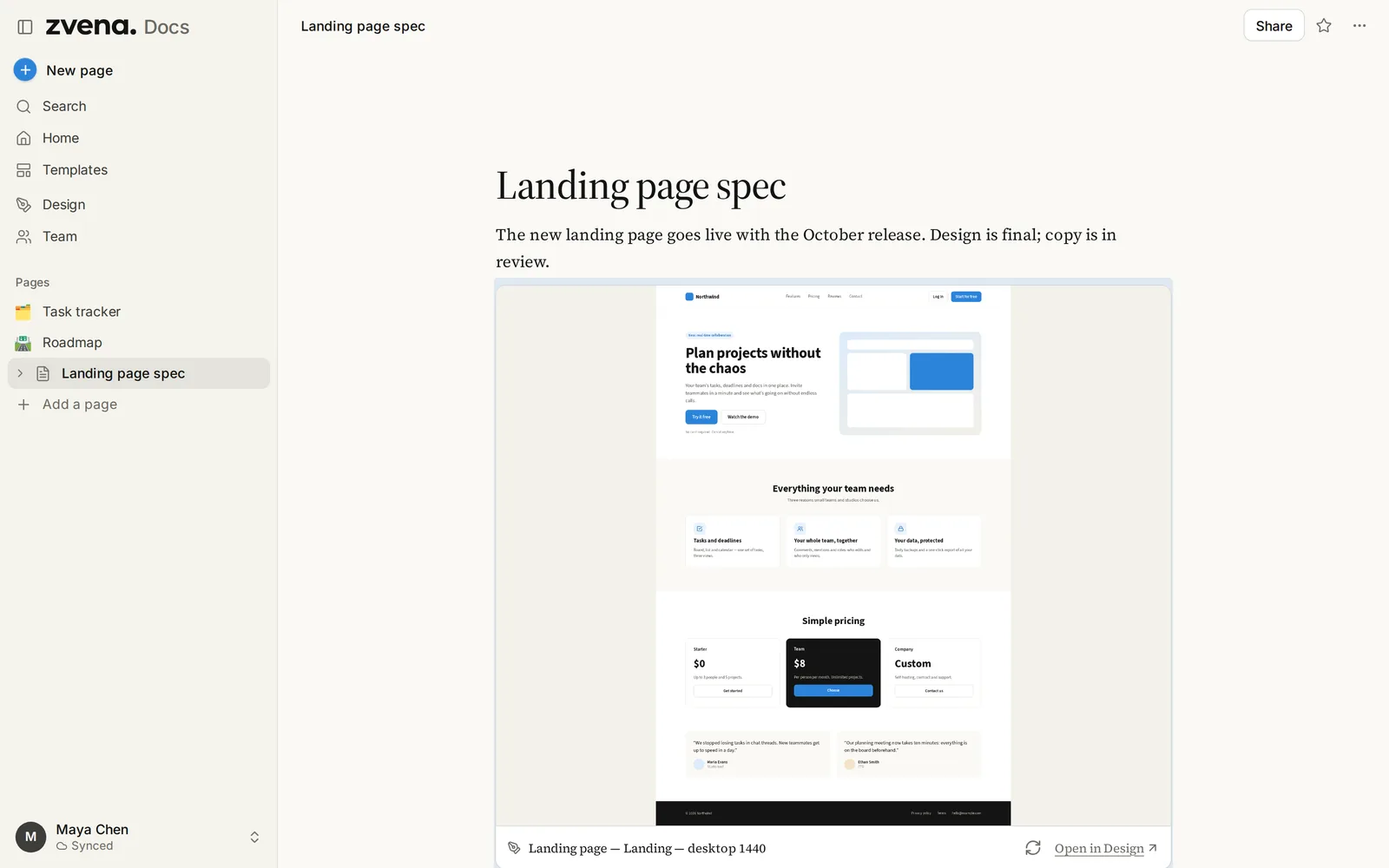Viewport: 1389px width, 868px height.
Task: Click the refresh icon on the design embed
Action: point(1032,848)
